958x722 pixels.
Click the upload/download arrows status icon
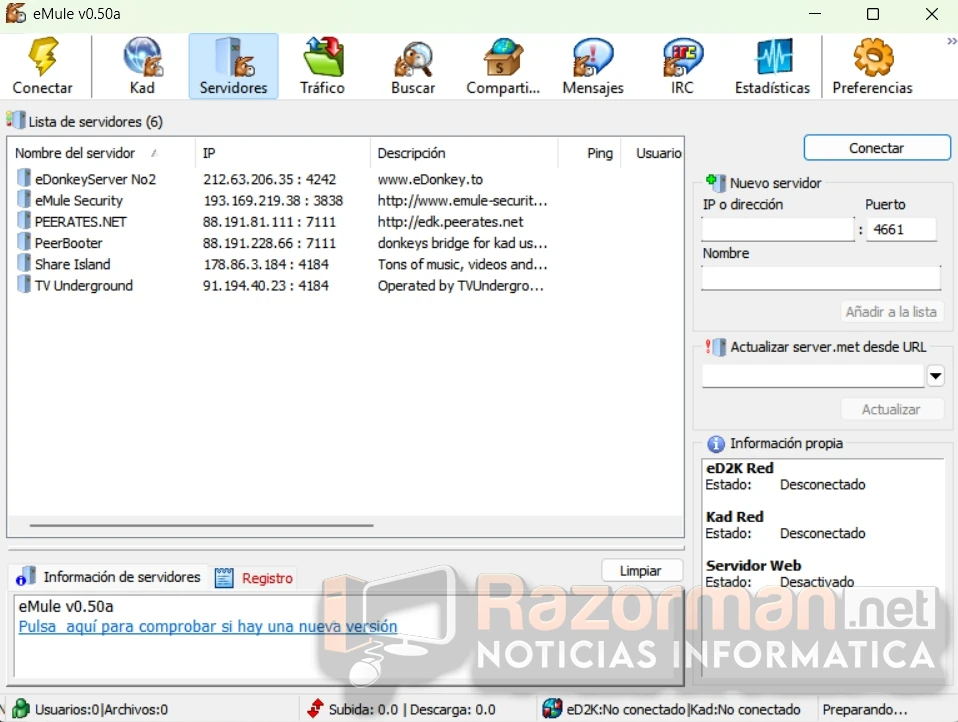(x=315, y=709)
